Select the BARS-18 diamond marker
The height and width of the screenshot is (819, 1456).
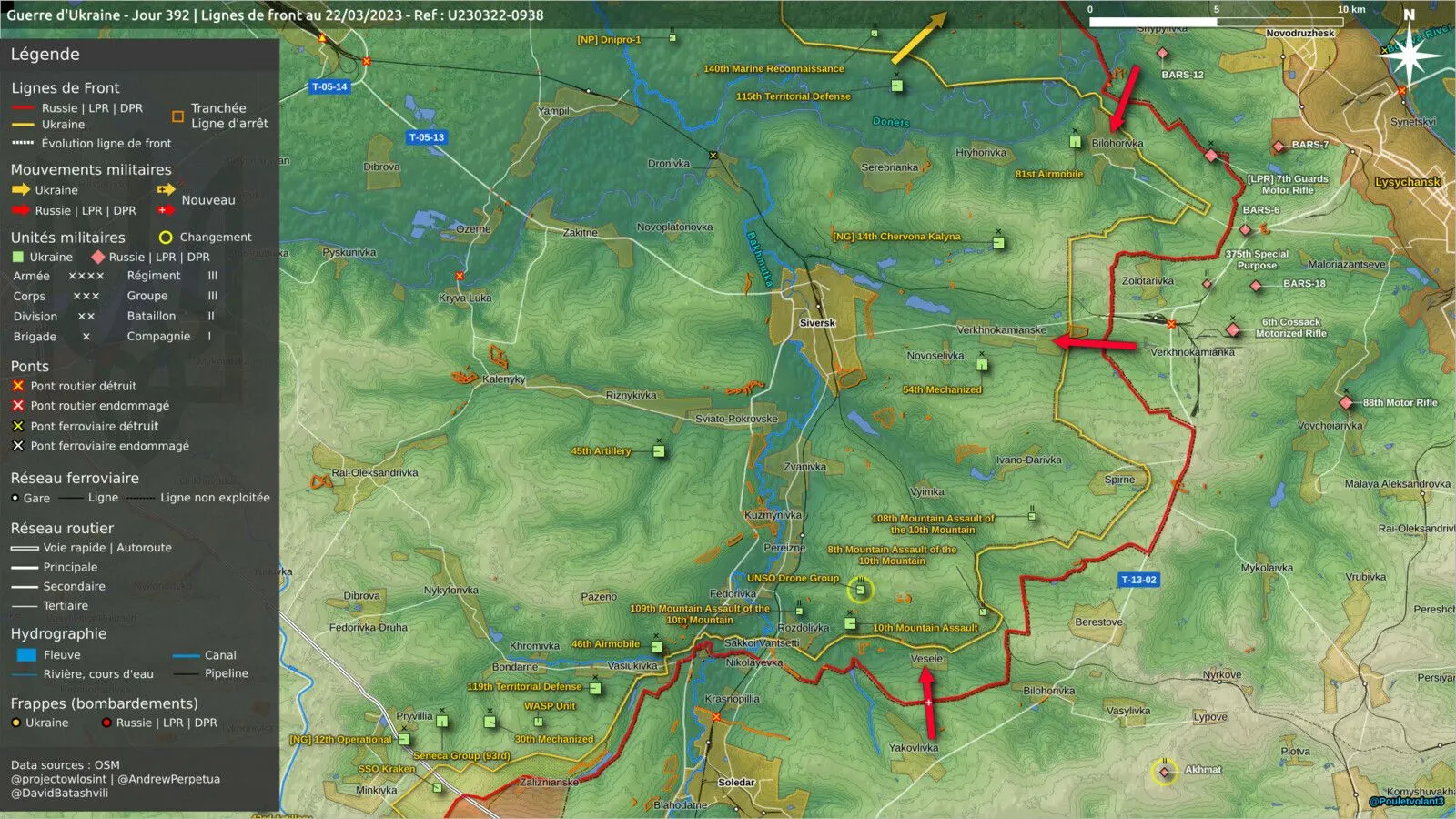click(1256, 286)
